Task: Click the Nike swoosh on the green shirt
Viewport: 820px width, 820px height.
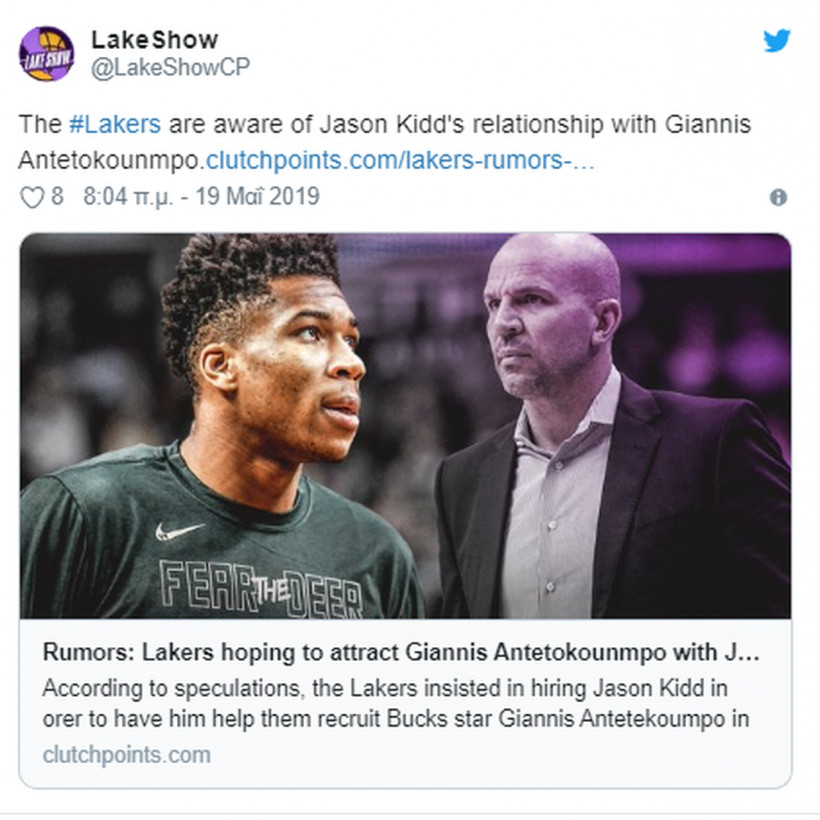Action: 178,531
